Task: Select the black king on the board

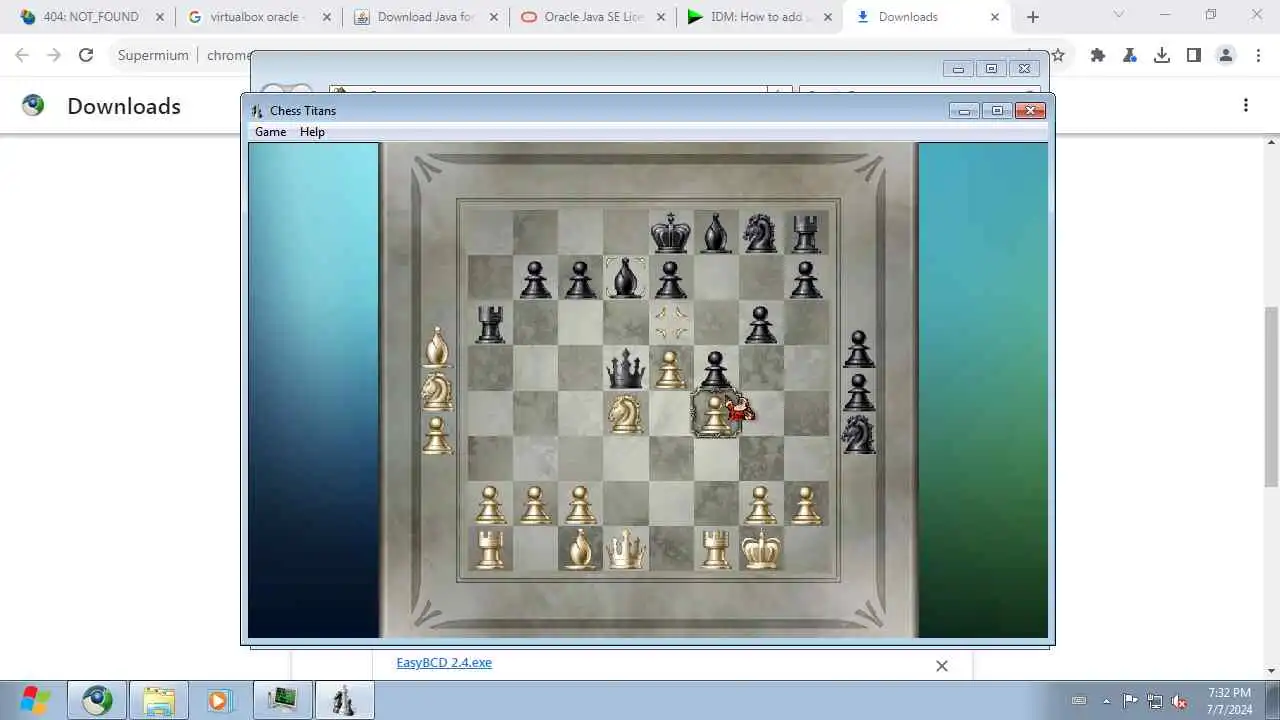Action: [x=670, y=233]
